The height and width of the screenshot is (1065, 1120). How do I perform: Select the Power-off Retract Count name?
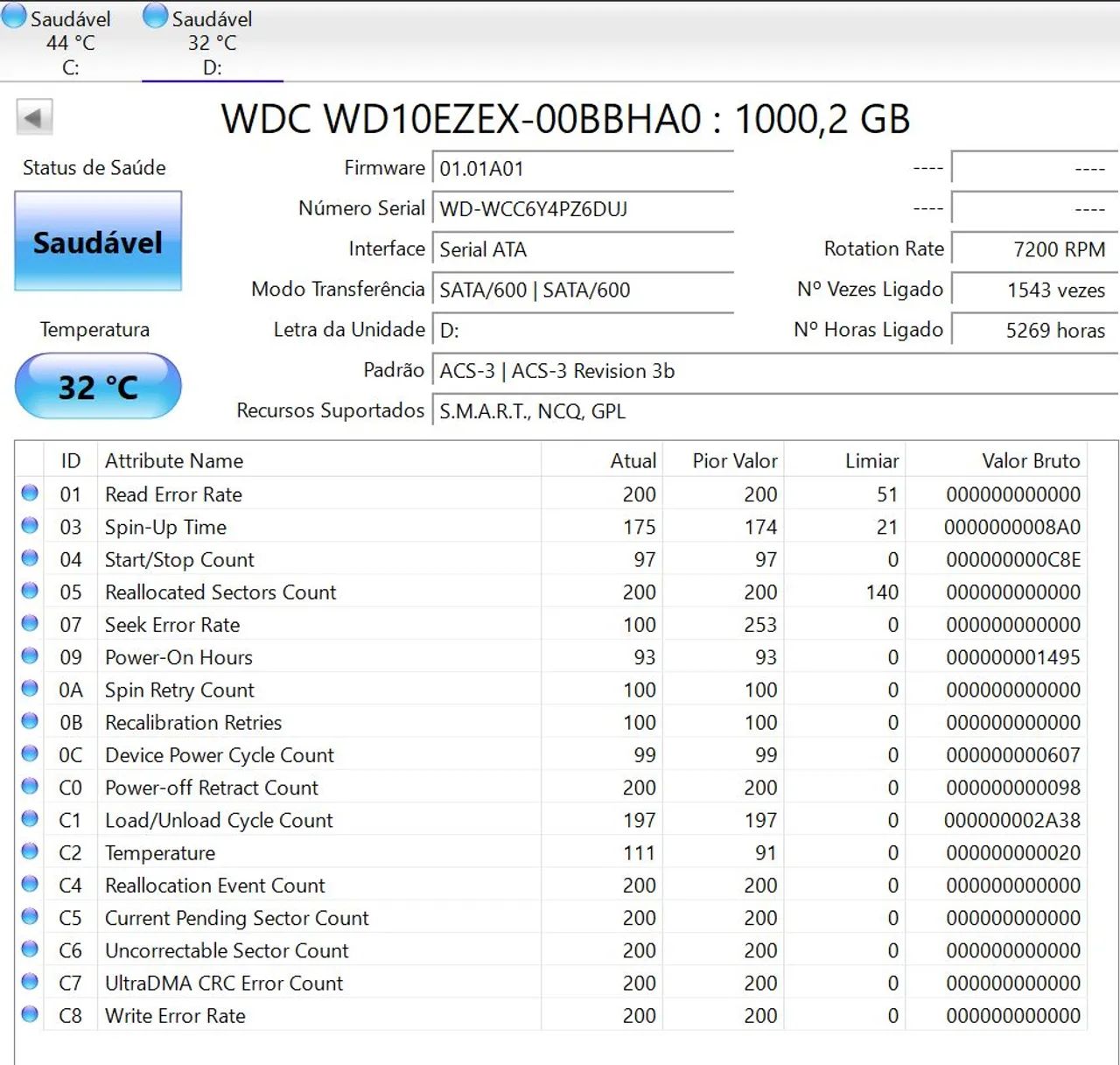tap(212, 788)
